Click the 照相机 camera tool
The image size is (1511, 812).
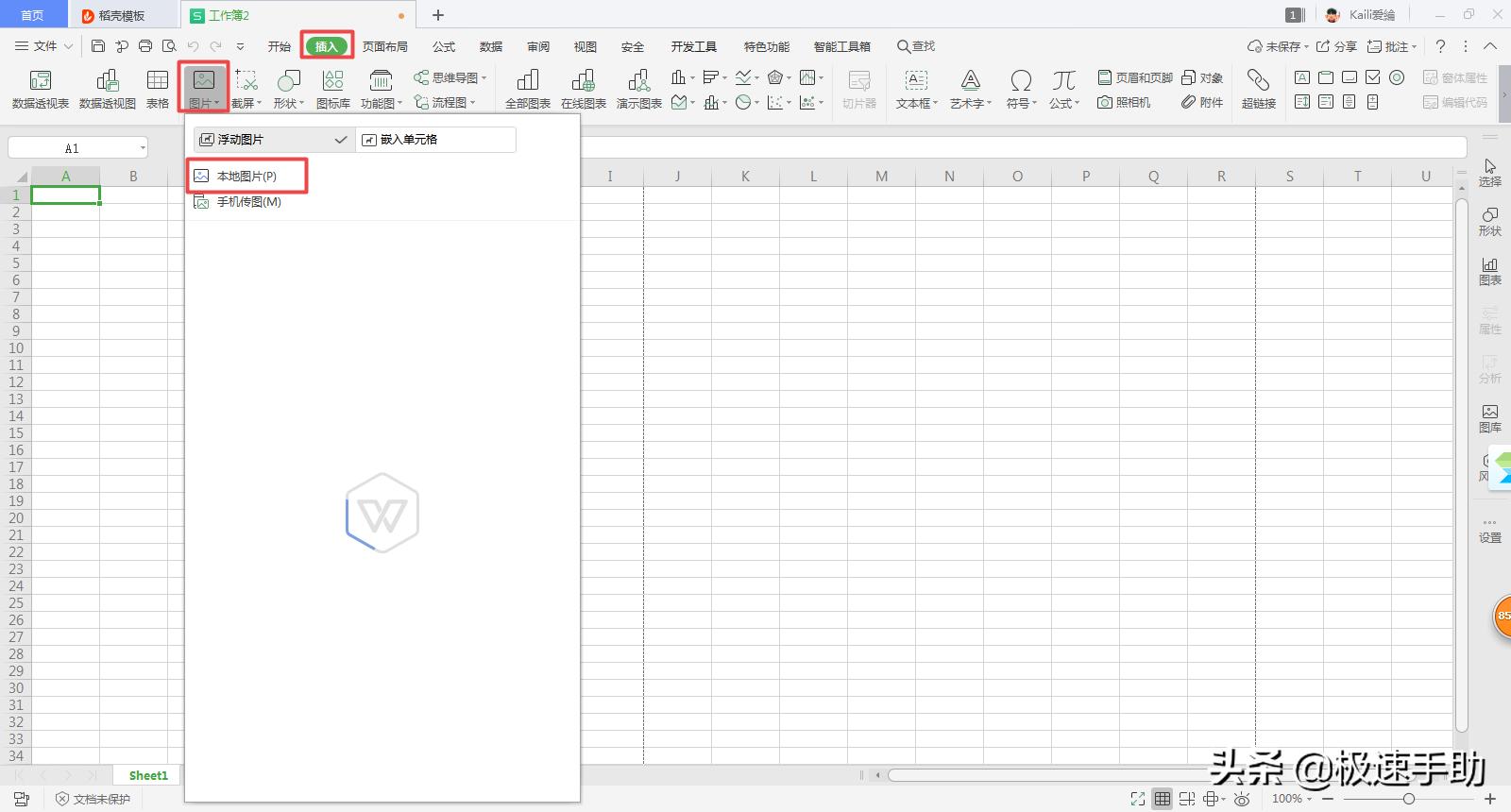point(1124,102)
